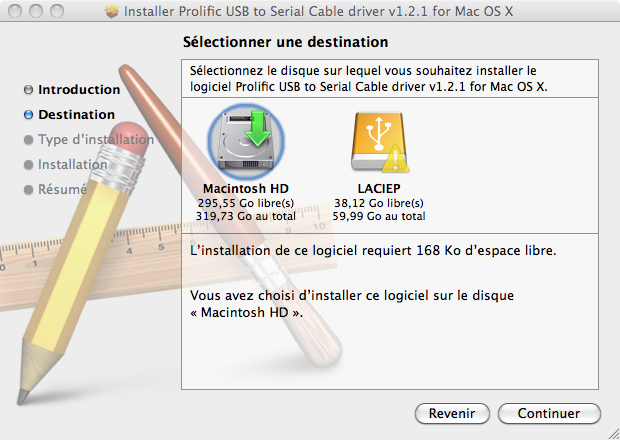Click the yellow warning badge on LACIEP

tap(395, 159)
